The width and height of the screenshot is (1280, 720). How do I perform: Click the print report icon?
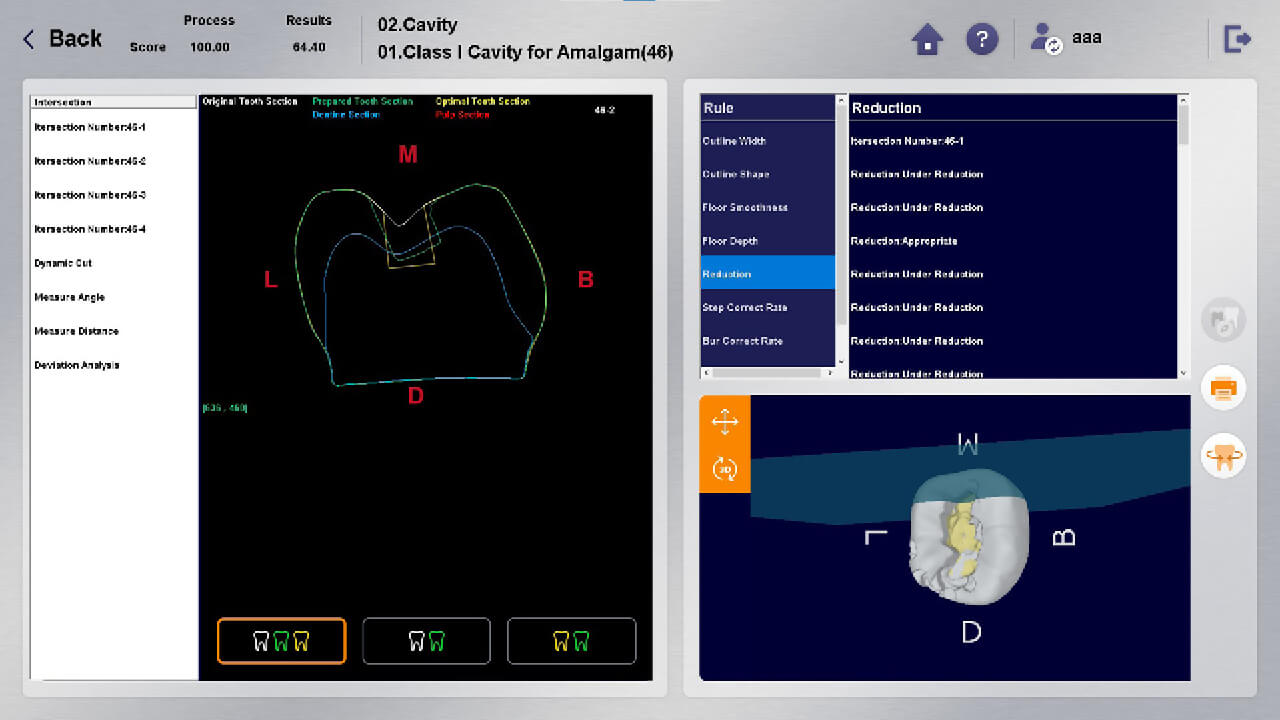click(x=1224, y=388)
